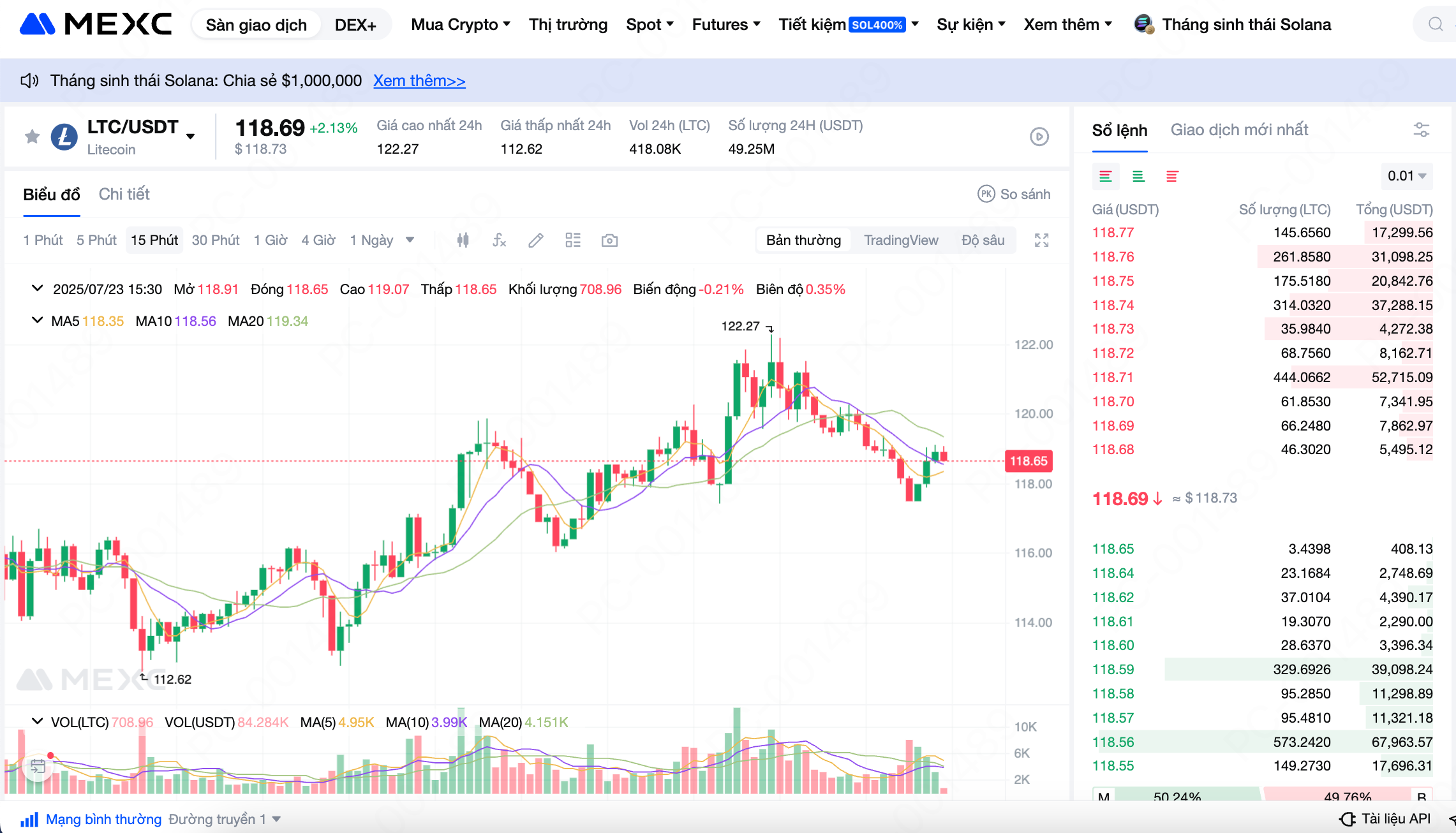This screenshot has height=833, width=1456.
Task: Open the Mua Crypto dropdown menu
Action: click(x=461, y=24)
